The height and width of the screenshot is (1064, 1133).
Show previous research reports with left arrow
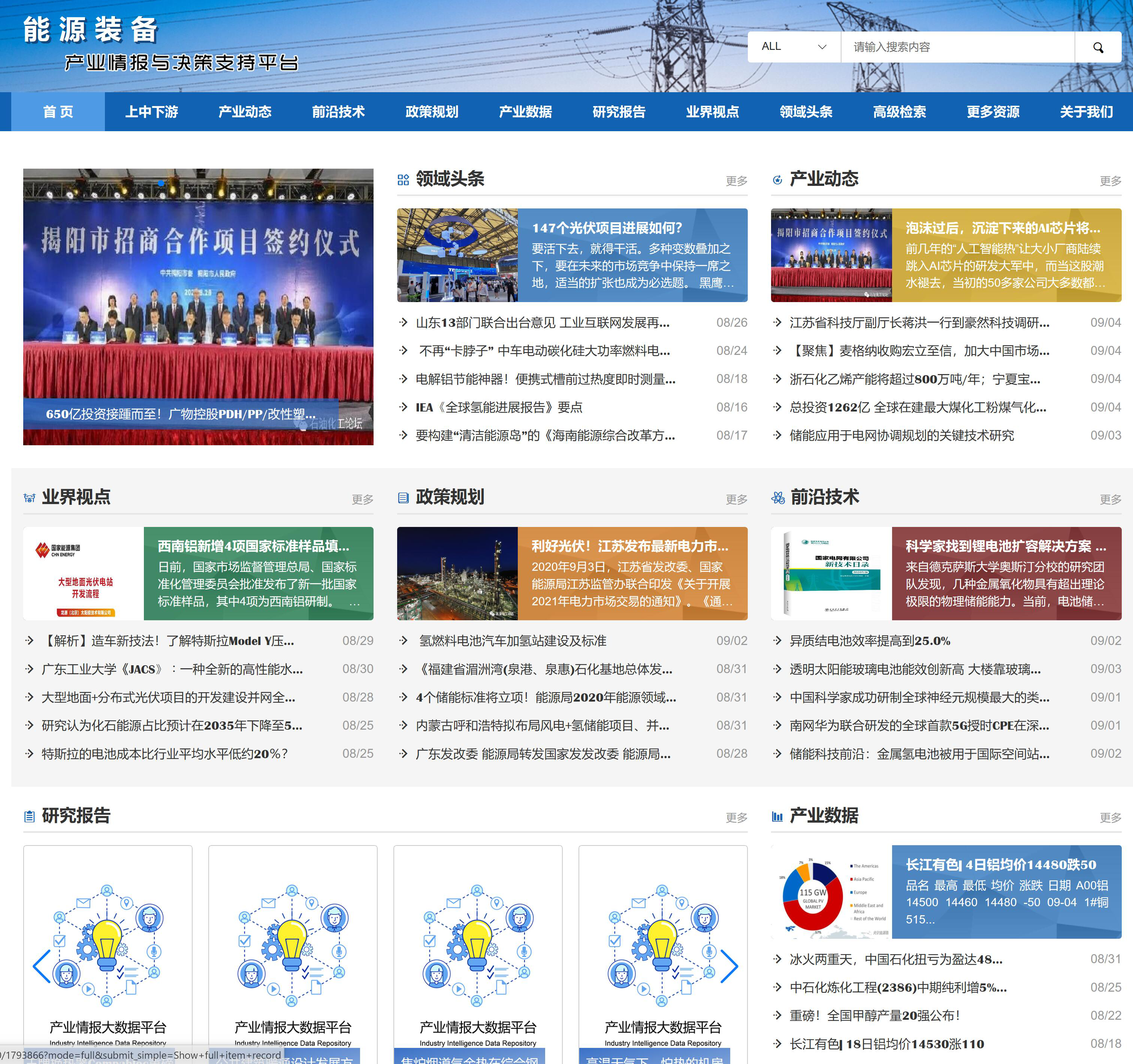coord(42,966)
